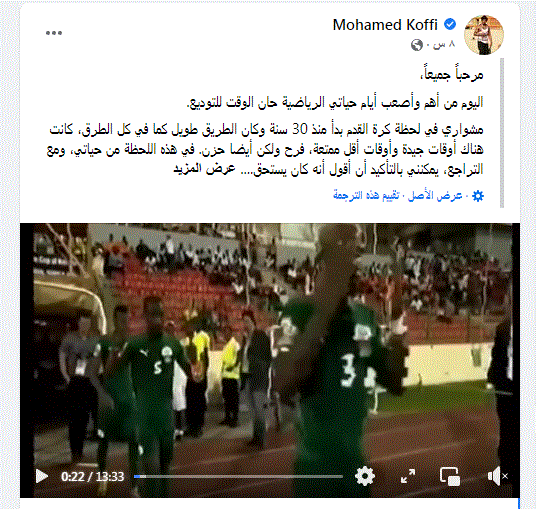The height and width of the screenshot is (509, 536).
Task: Rate this translation via تقييم هذه الترجمة
Action: pos(366,196)
